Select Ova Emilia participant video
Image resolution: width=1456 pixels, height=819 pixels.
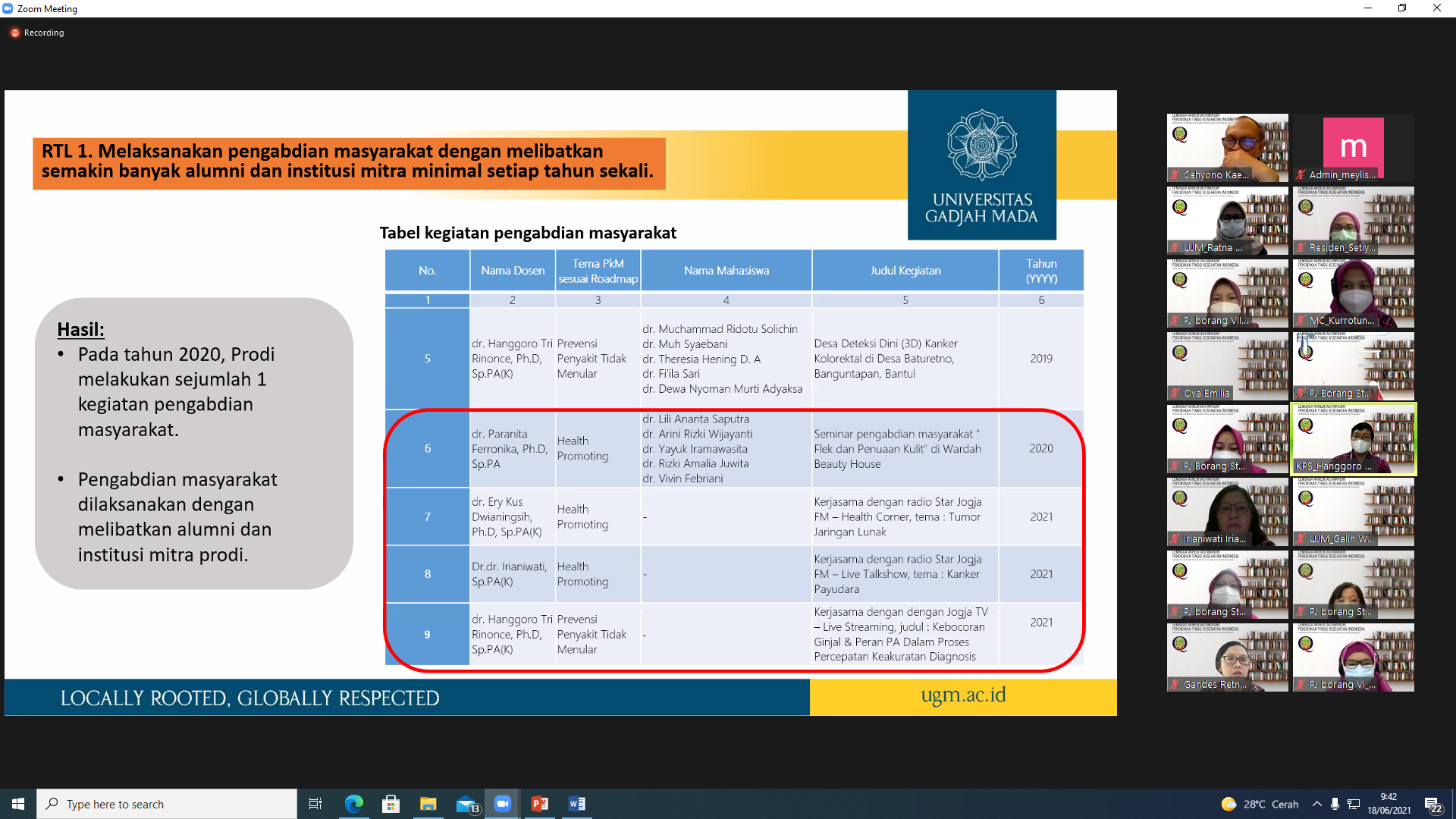pyautogui.click(x=1228, y=366)
